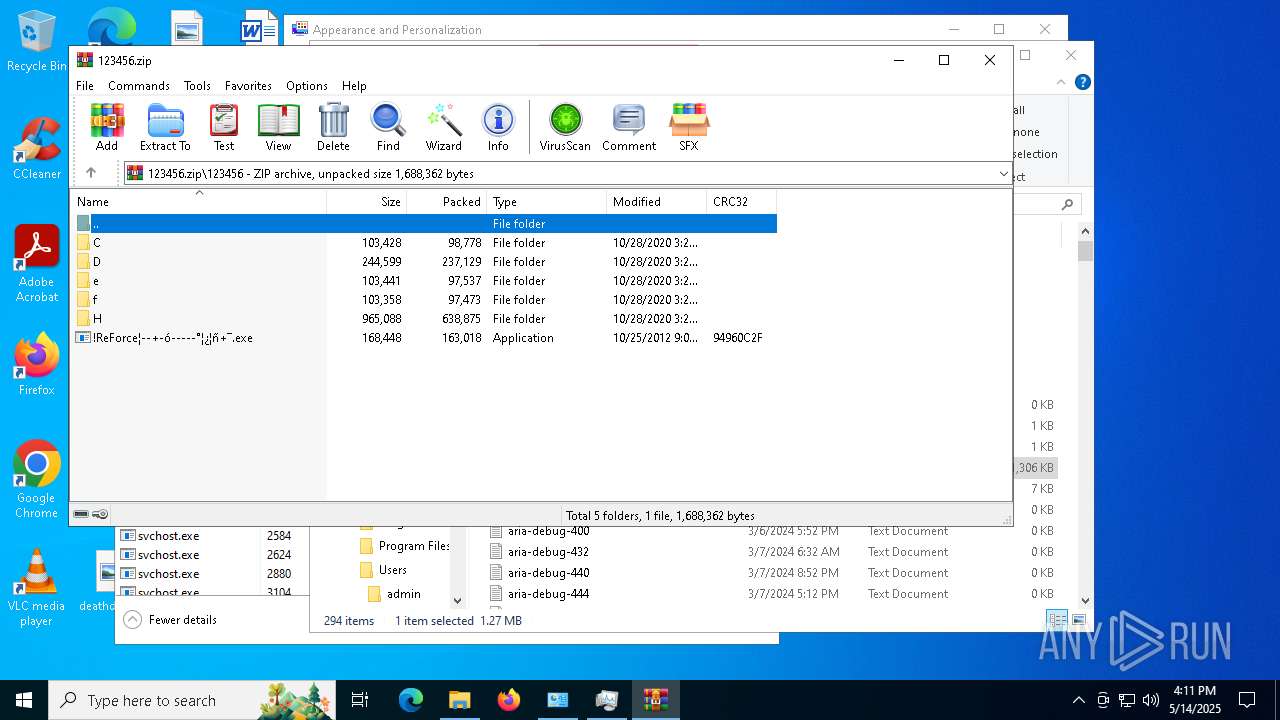Viewport: 1280px width, 720px height.
Task: Open the Comment tool
Action: [x=629, y=127]
